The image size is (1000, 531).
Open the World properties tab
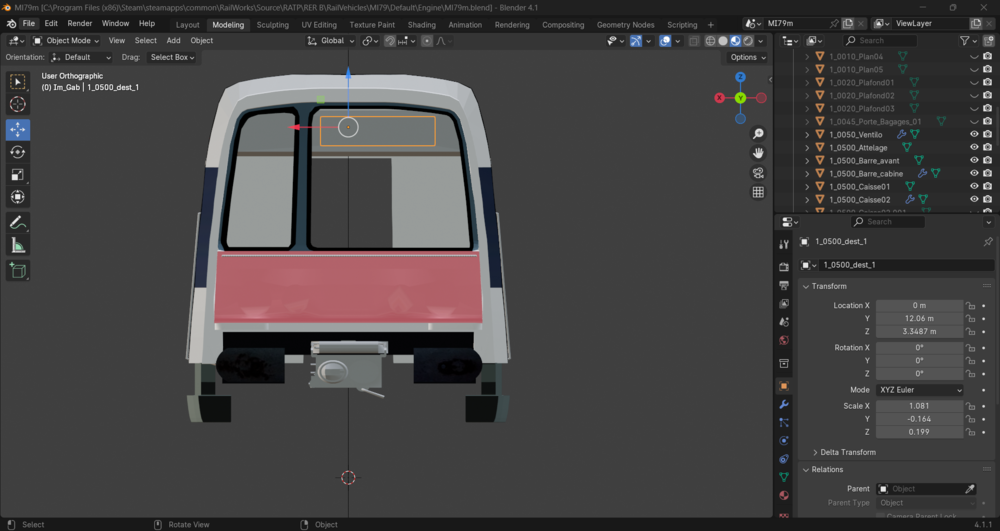(784, 340)
